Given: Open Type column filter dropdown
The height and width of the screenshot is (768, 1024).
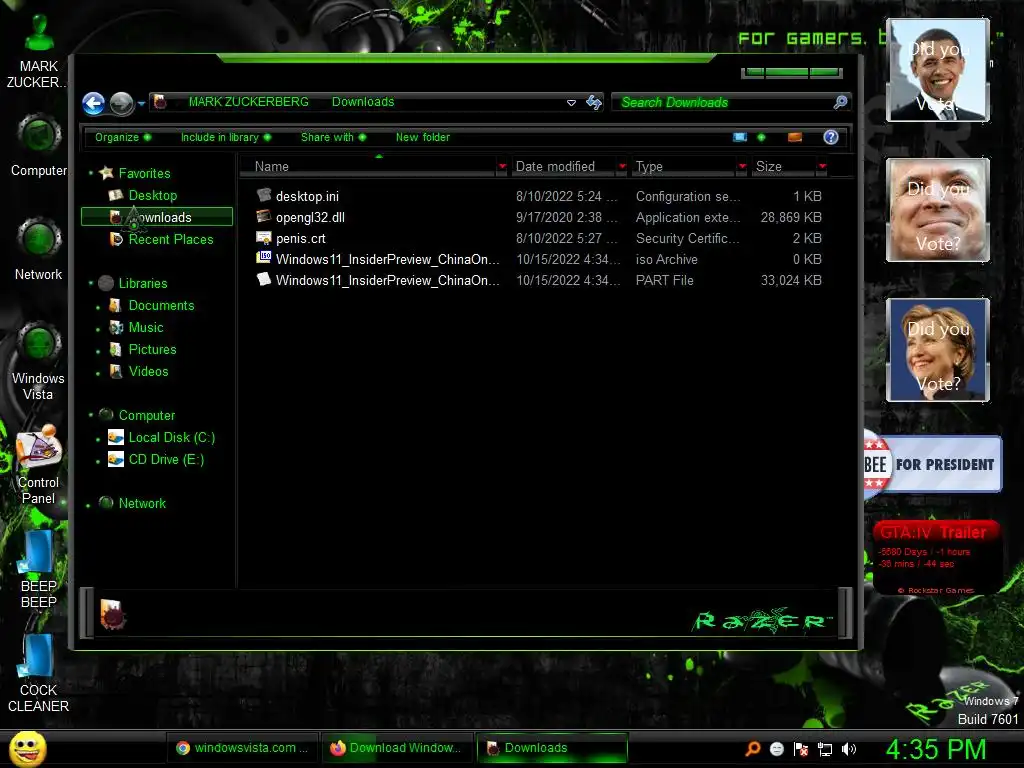Looking at the screenshot, I should (x=742, y=167).
